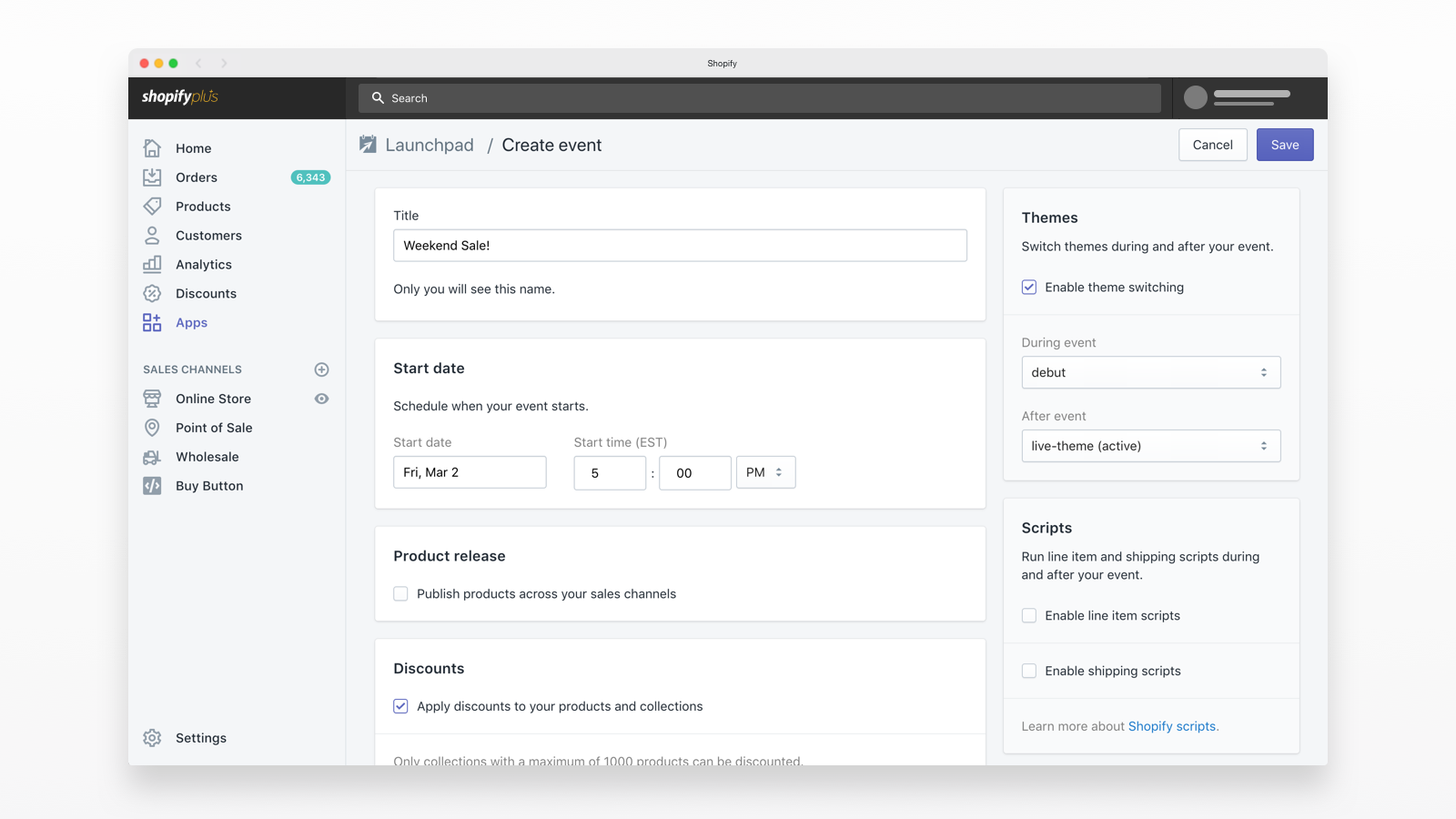Click inside the Title input field

(x=680, y=245)
